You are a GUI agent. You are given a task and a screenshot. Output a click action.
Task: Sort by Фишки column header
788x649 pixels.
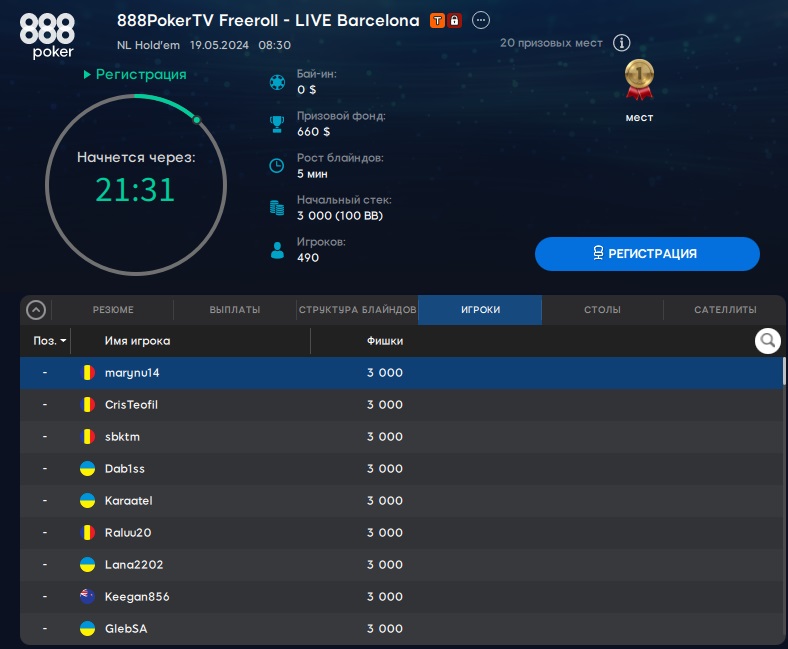384,341
